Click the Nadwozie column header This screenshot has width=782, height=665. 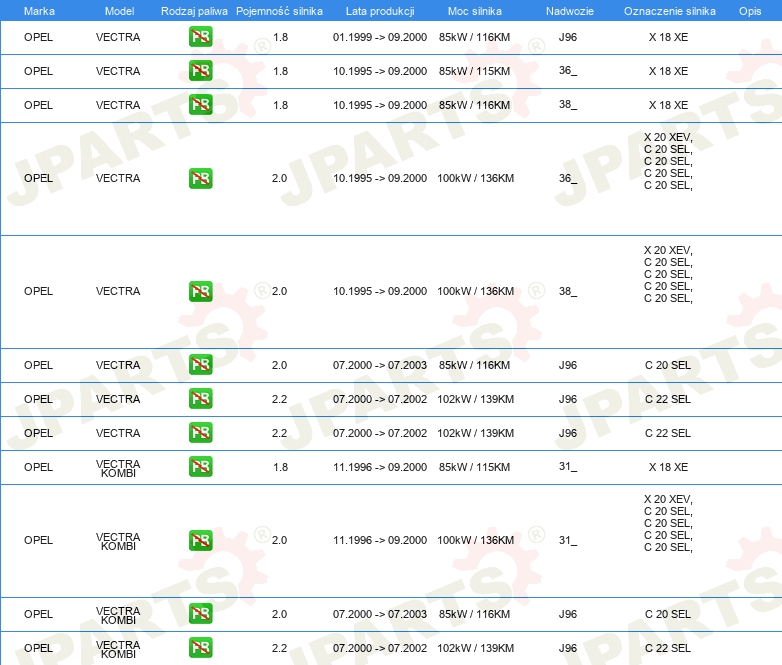tap(567, 10)
